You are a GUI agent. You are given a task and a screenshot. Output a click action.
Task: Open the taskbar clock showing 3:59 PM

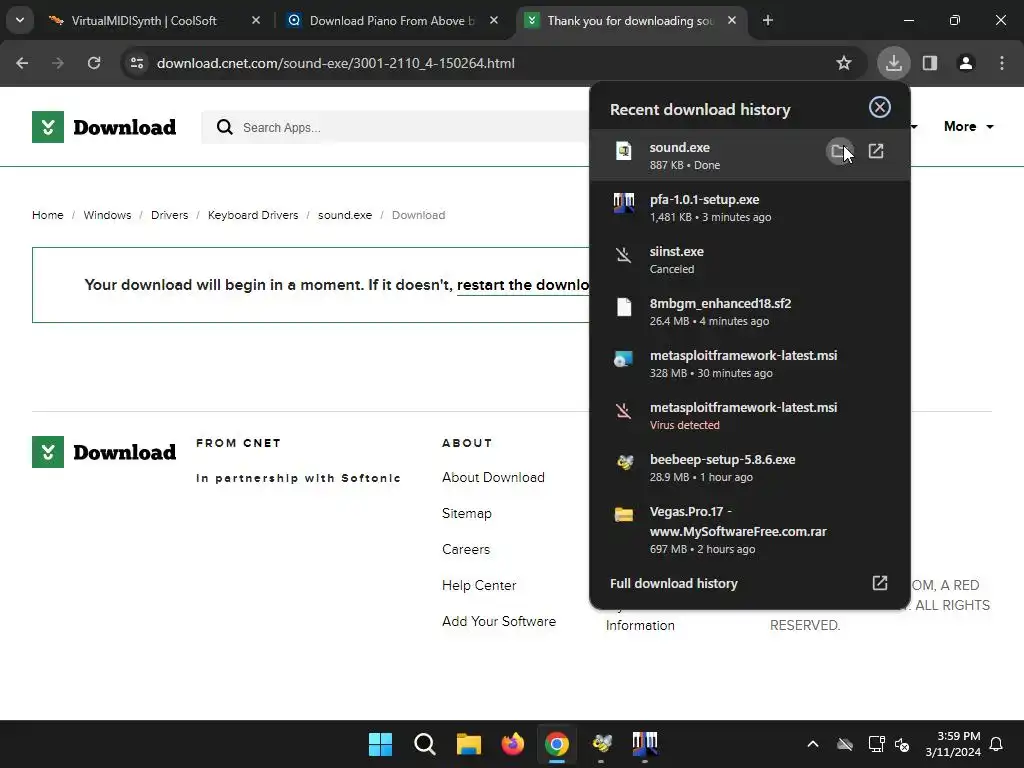(953, 744)
